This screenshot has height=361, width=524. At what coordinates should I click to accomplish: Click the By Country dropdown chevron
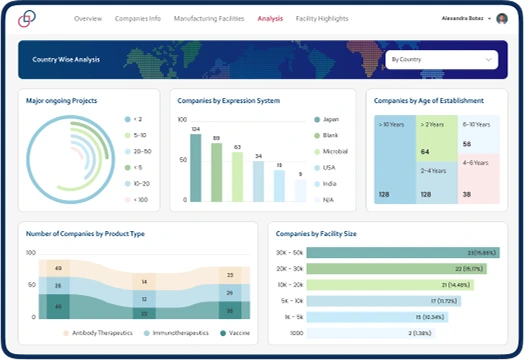click(488, 59)
